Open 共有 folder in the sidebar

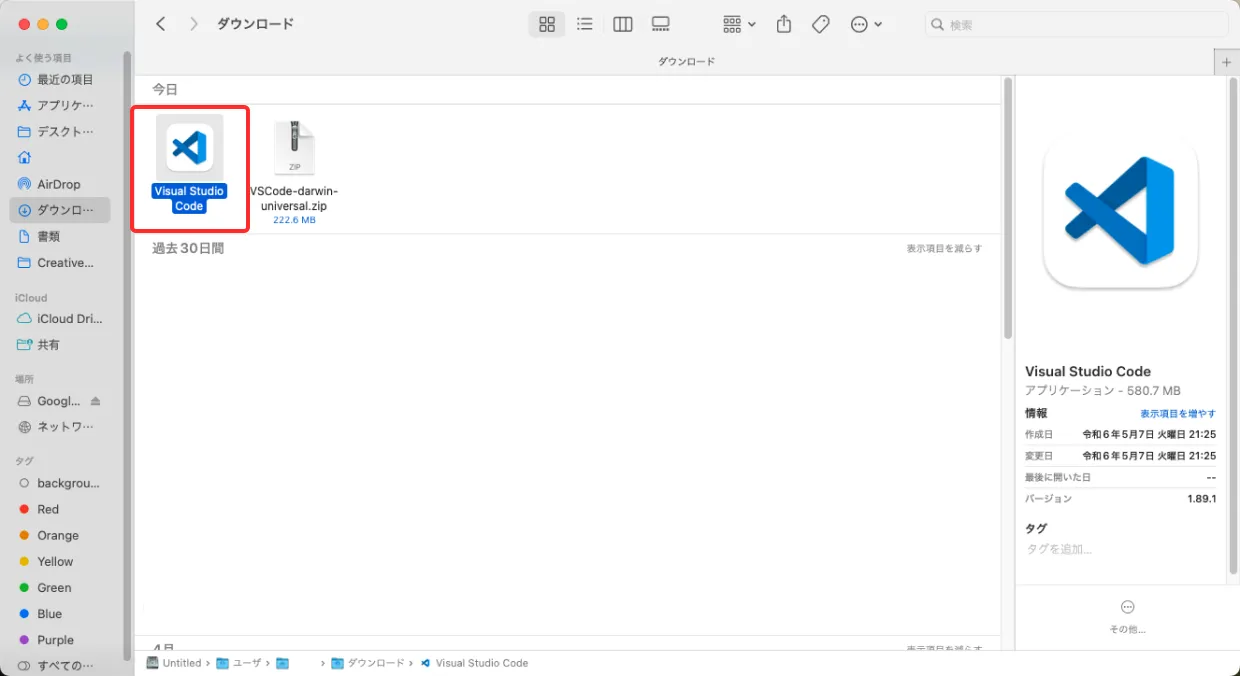62,345
